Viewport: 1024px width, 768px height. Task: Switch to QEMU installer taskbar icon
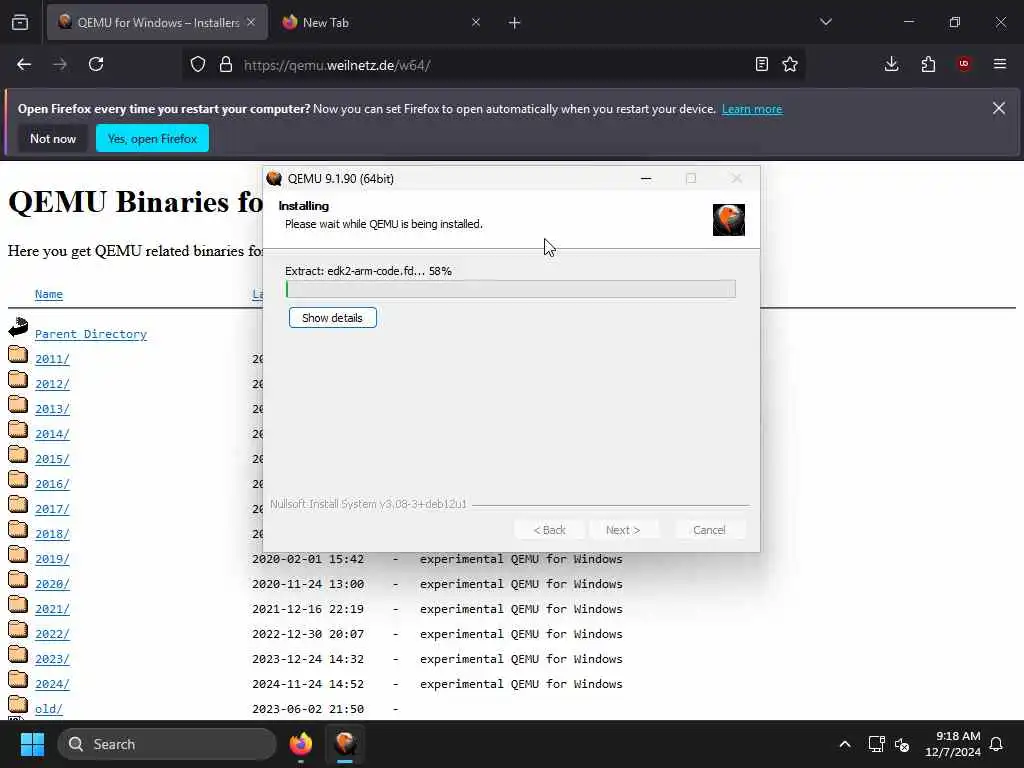pyautogui.click(x=345, y=744)
